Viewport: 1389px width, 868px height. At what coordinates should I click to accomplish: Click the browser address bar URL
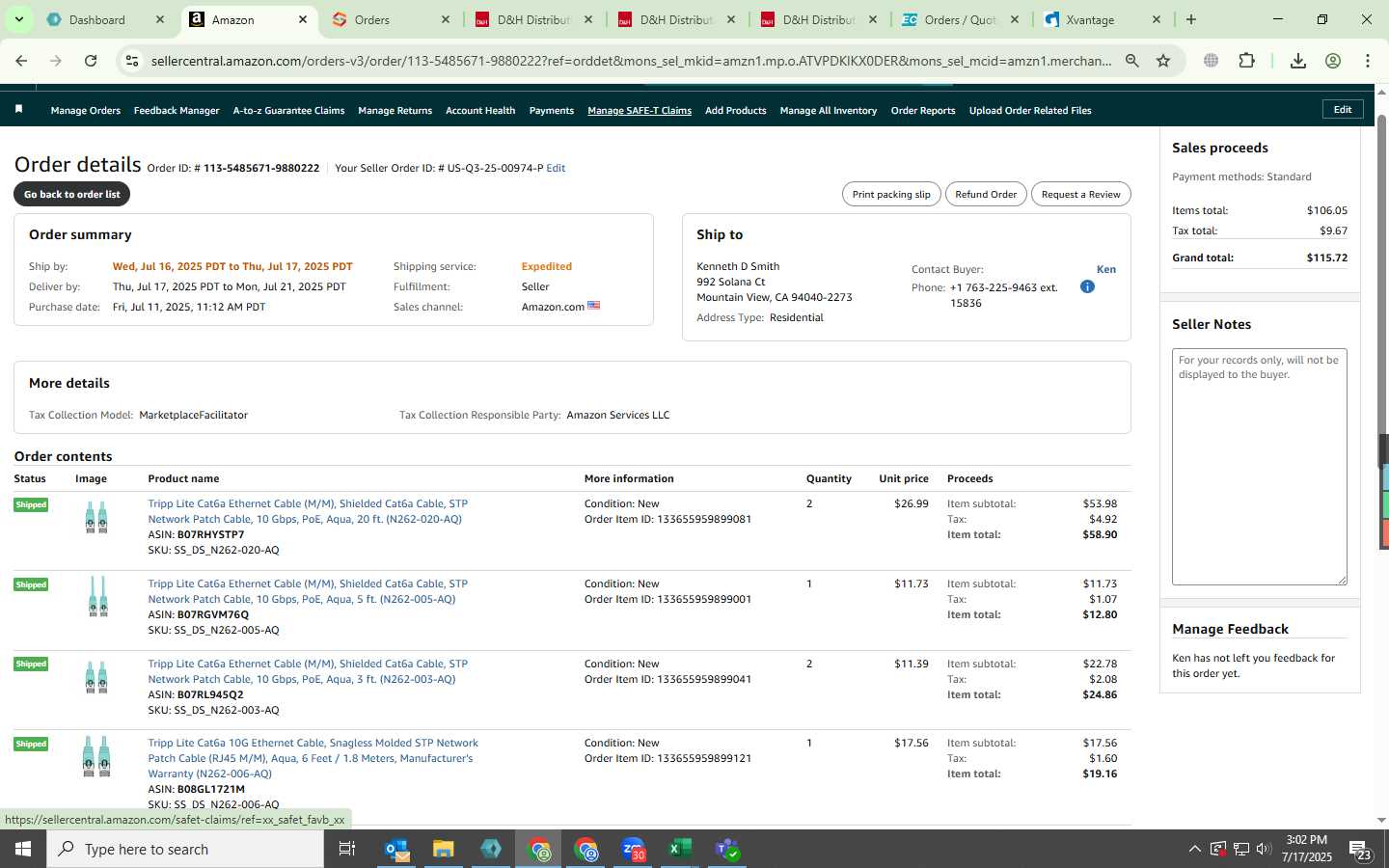[631, 61]
